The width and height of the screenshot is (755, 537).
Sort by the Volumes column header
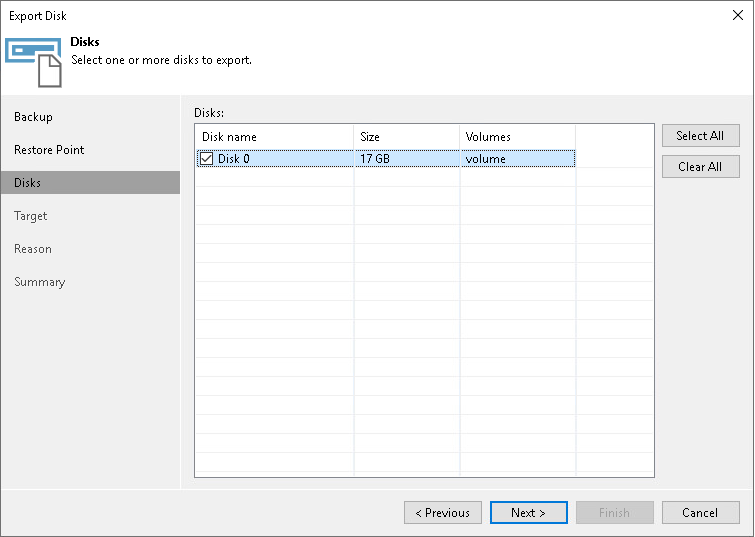[518, 137]
